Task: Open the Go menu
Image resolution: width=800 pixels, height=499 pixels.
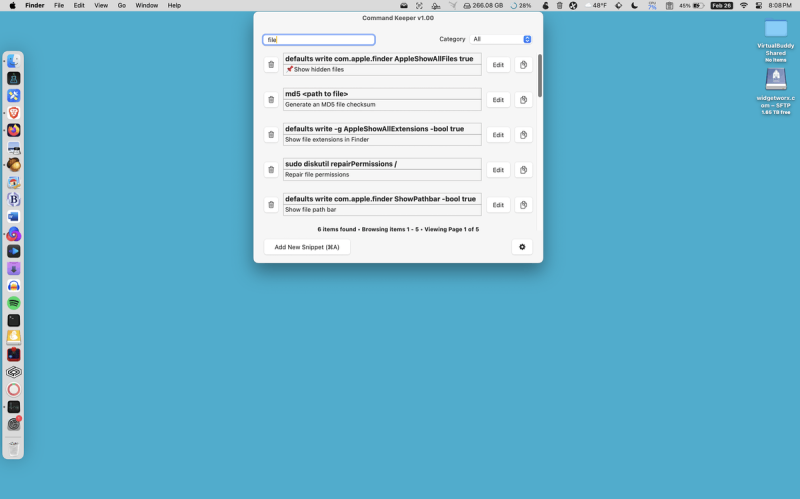Action: (x=121, y=5)
